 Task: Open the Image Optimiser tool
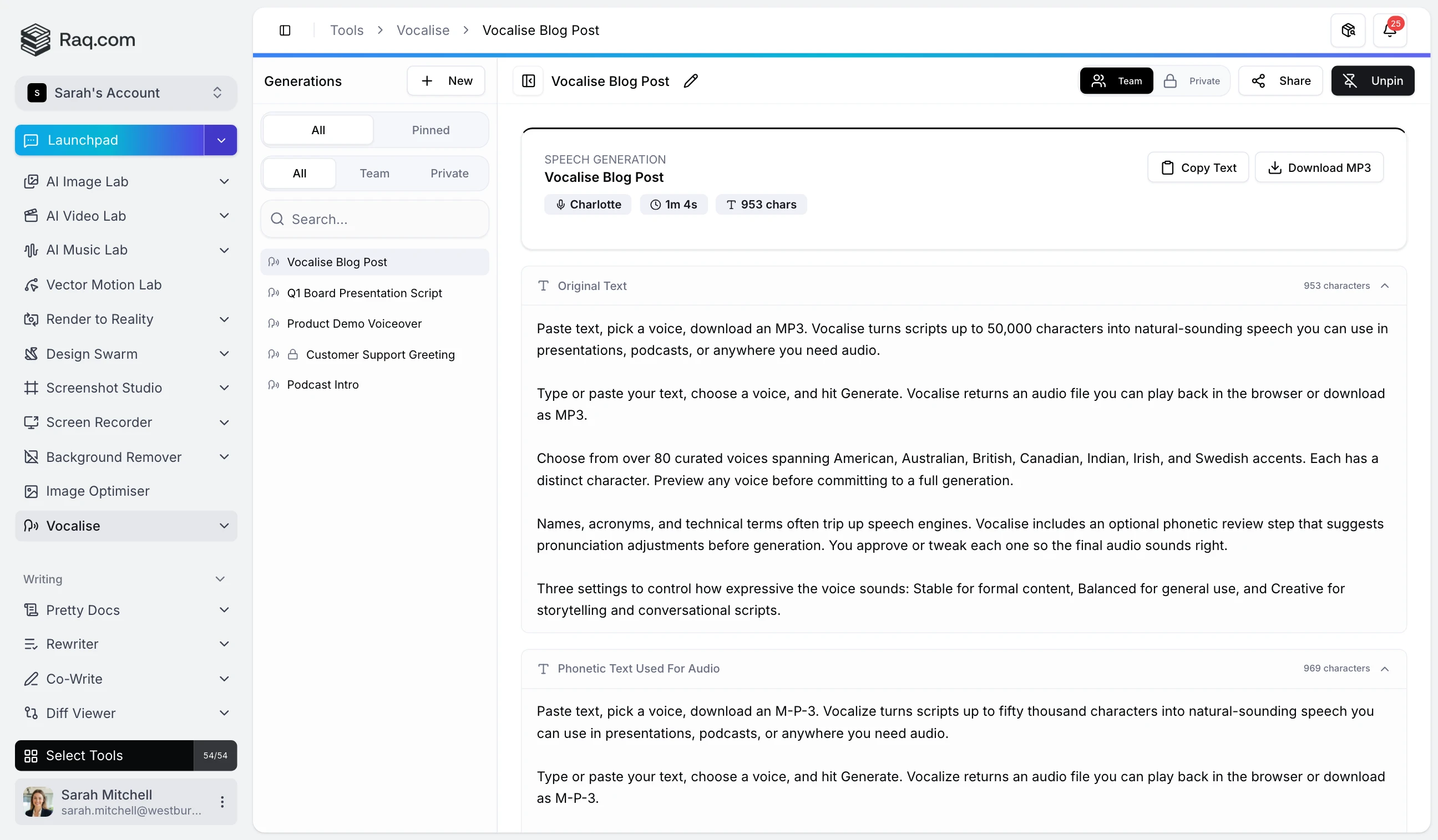pyautogui.click(x=98, y=491)
